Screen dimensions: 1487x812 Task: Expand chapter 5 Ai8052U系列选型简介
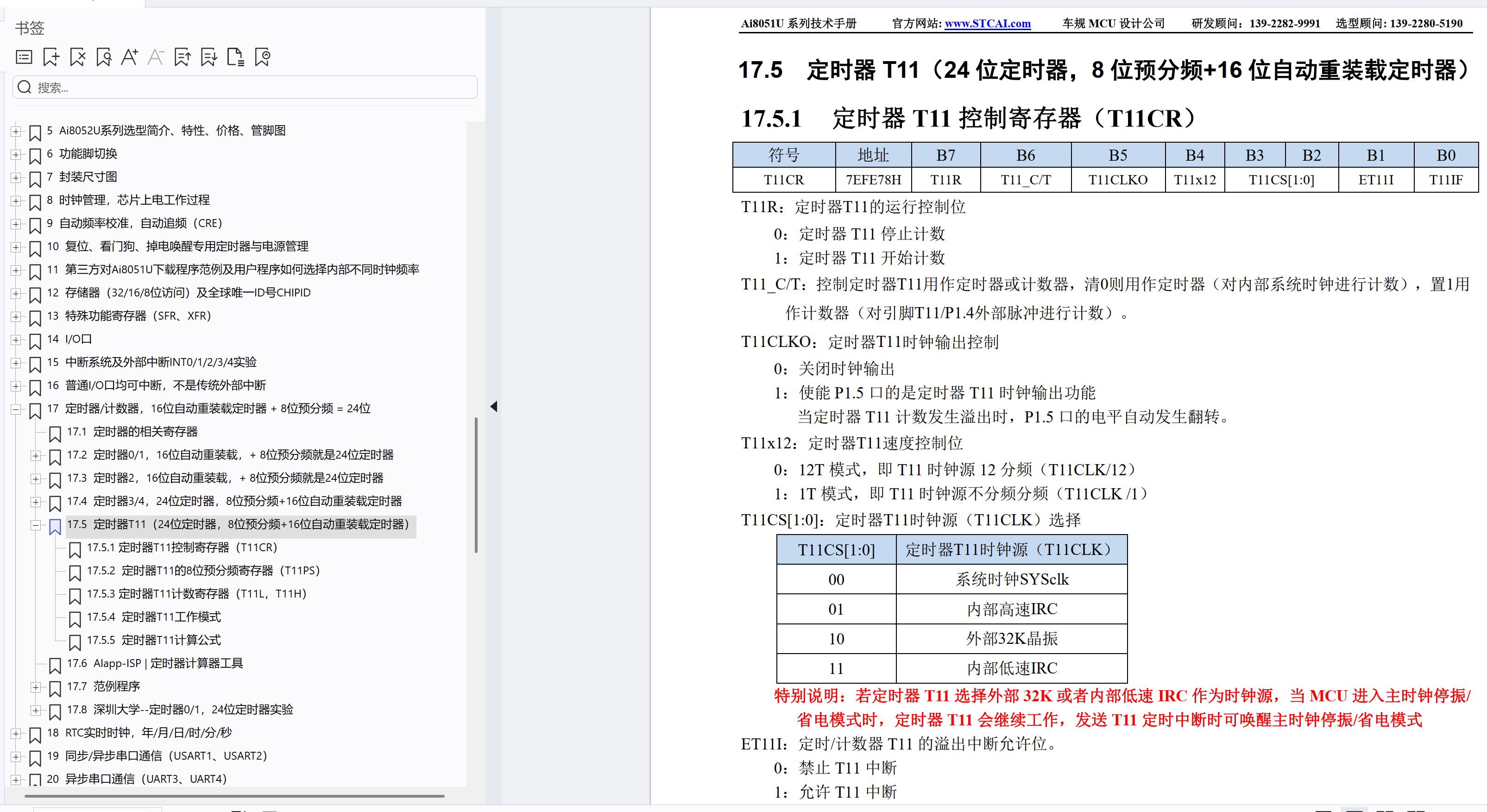point(16,132)
